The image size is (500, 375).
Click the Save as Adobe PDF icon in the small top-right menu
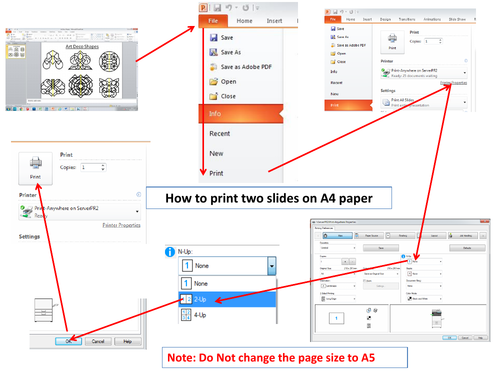coord(333,45)
